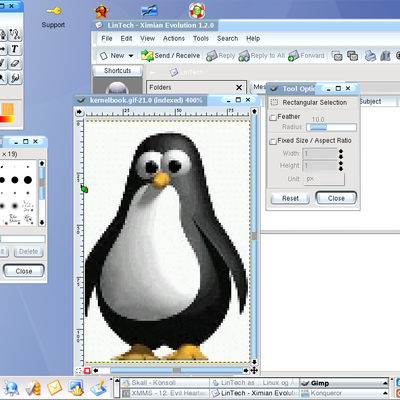The image size is (400, 400).
Task: Open the Search menu in Evolution
Action: click(x=228, y=39)
